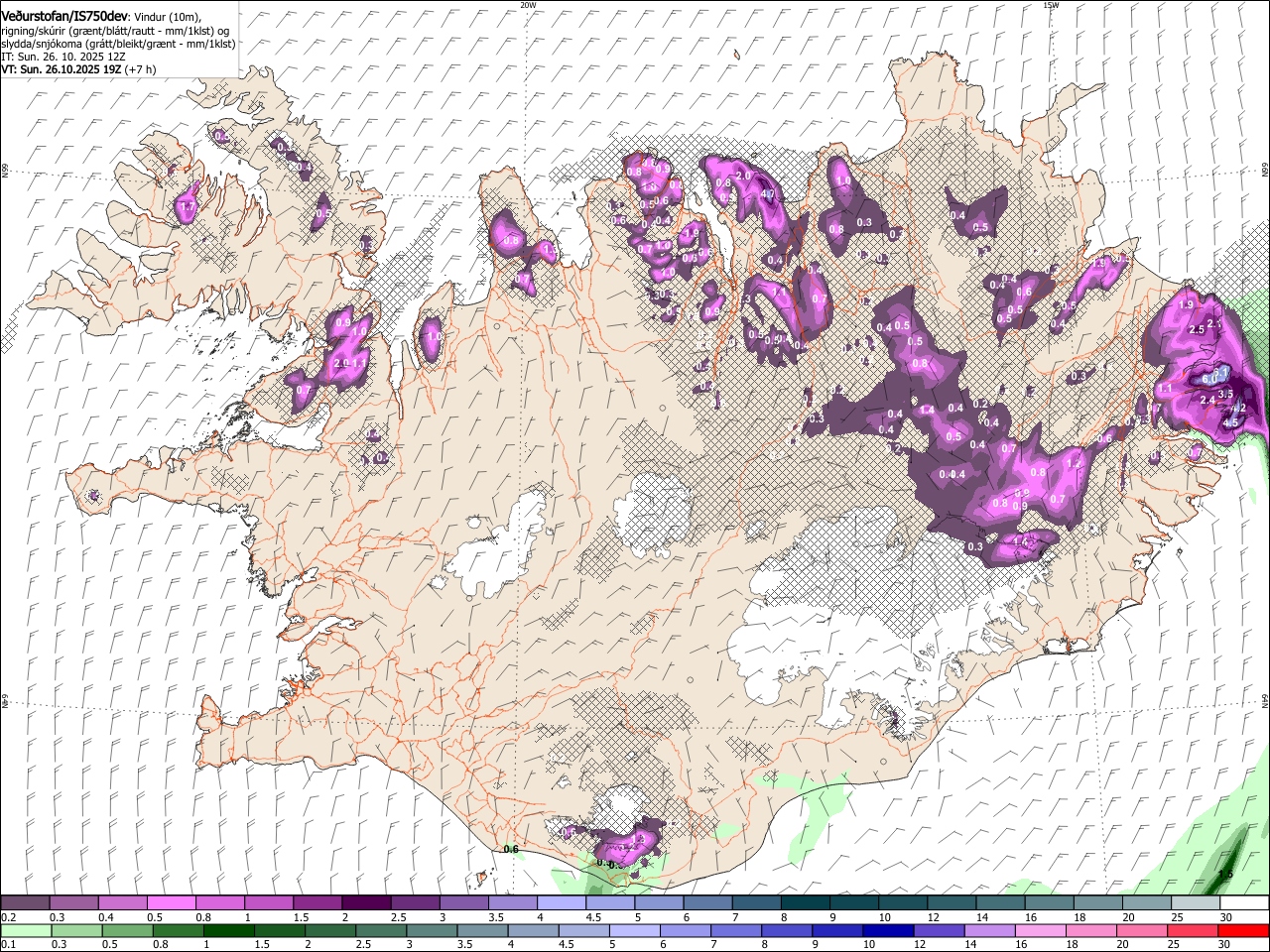Select the lavender snow swatch between 4 and 4.5
Screen dimensions: 1270x952
(x=562, y=903)
